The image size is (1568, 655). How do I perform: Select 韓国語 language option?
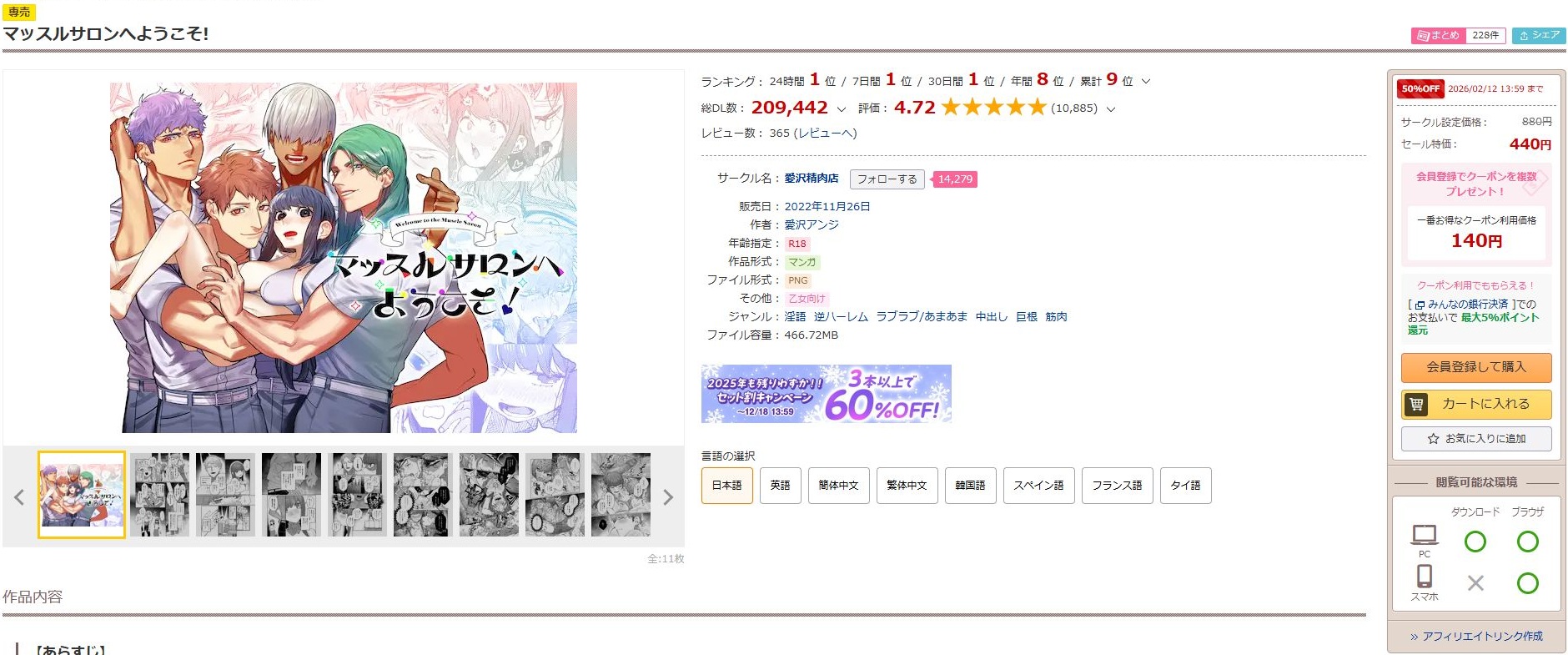click(970, 486)
